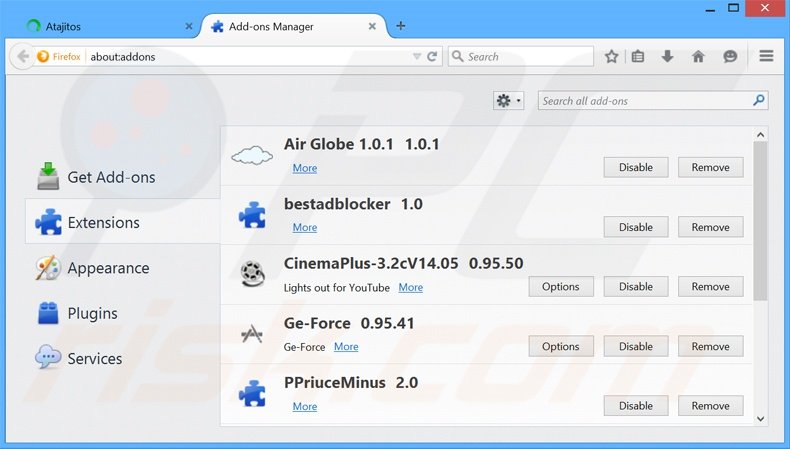Open More link for Air Globe

click(x=305, y=168)
